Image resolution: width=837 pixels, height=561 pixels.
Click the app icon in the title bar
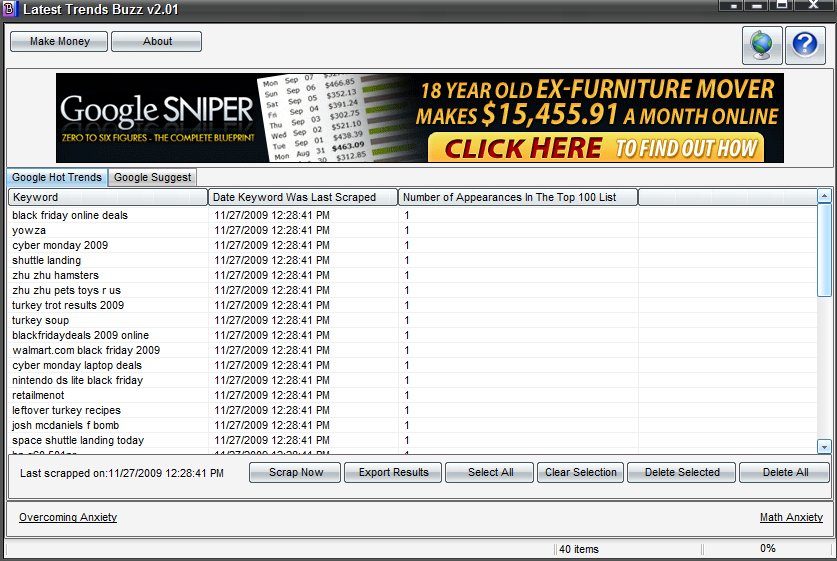[9, 9]
